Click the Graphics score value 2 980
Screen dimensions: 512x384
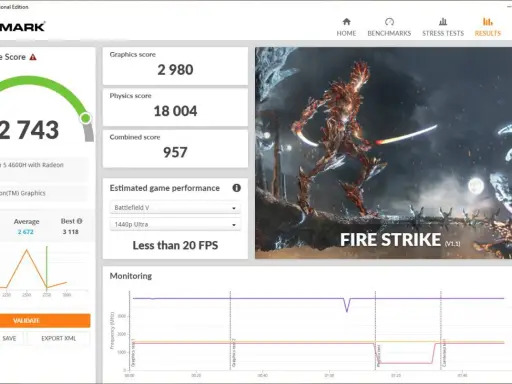(175, 70)
